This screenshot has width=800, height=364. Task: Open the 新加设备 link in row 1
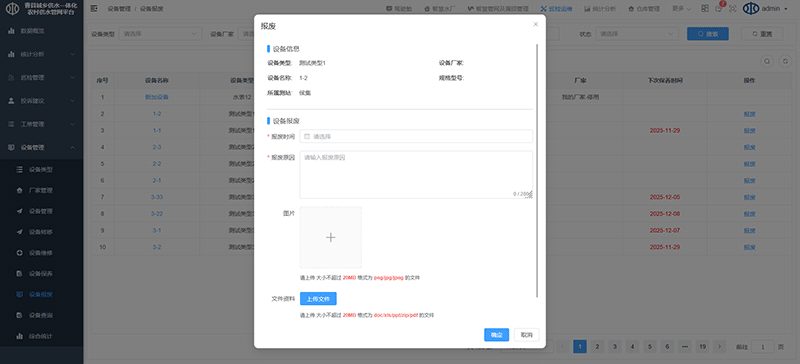157,96
